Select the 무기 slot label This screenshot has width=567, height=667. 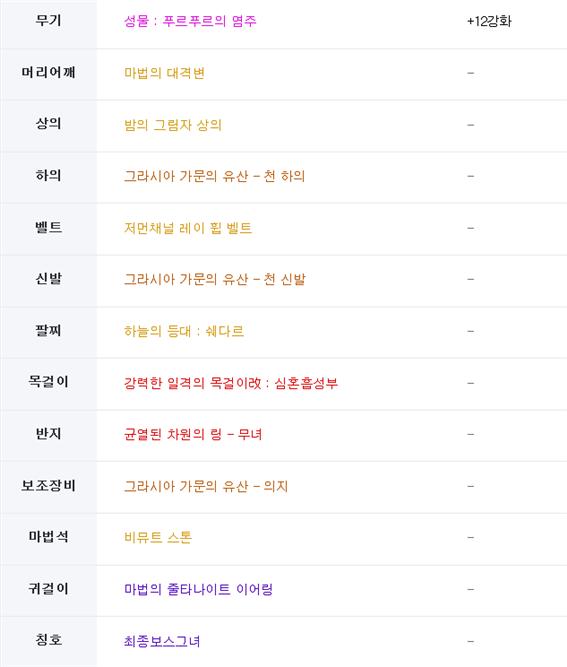point(48,20)
